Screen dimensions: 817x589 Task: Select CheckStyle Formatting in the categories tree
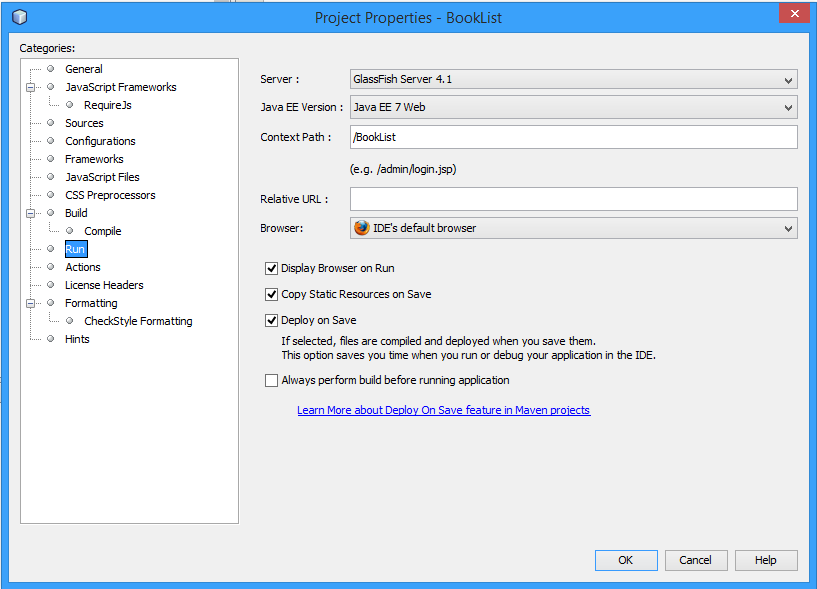pyautogui.click(x=138, y=321)
